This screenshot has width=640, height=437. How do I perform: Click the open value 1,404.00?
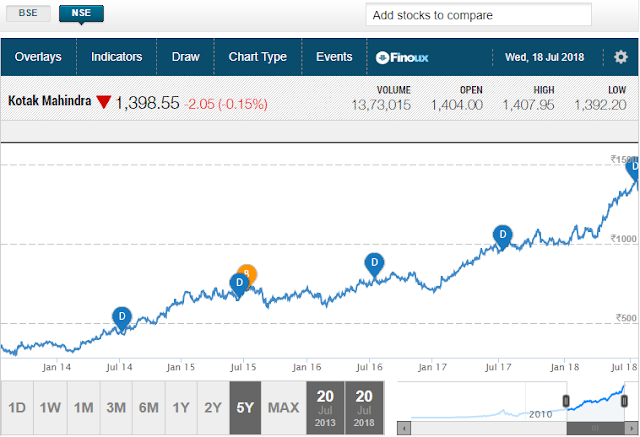pyautogui.click(x=457, y=105)
